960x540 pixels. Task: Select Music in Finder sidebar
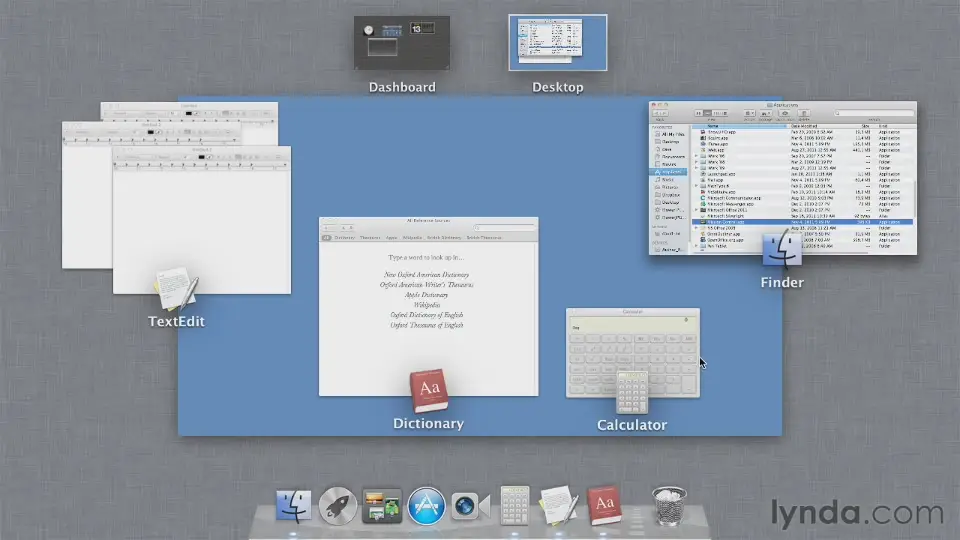[666, 179]
